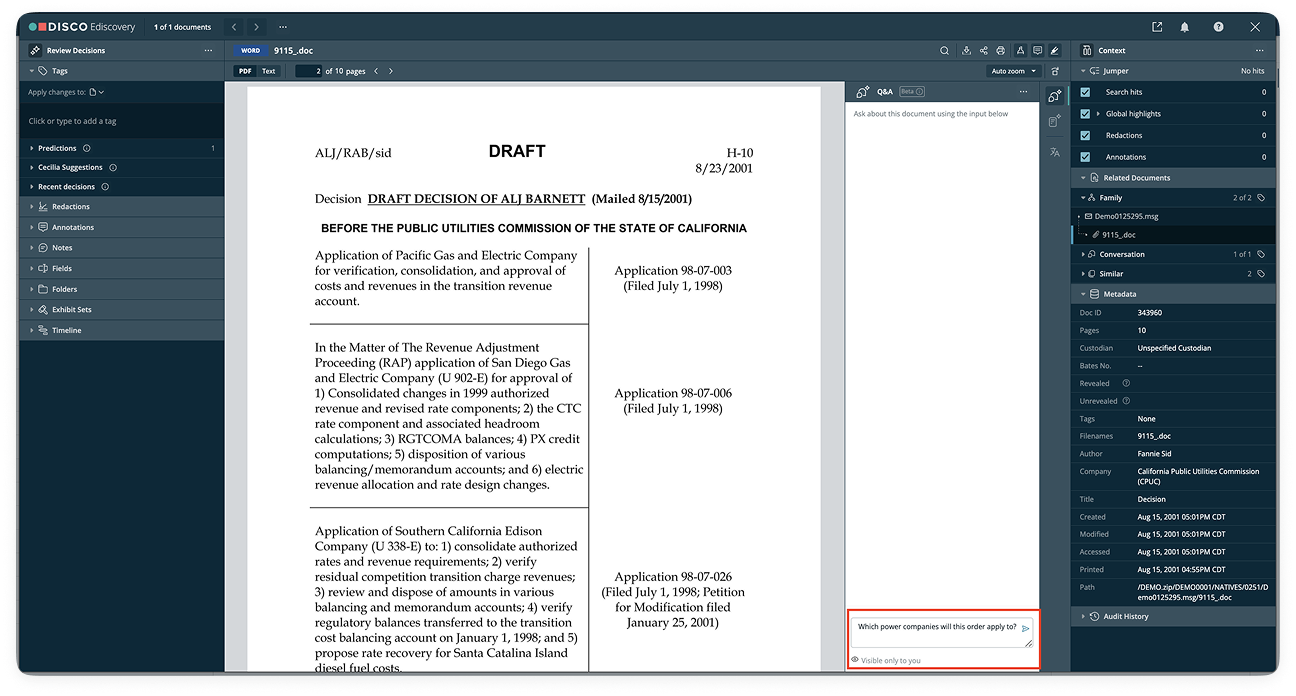Disable the Global highlights checkbox
Screen dimensions: 1296x696
tap(1084, 113)
